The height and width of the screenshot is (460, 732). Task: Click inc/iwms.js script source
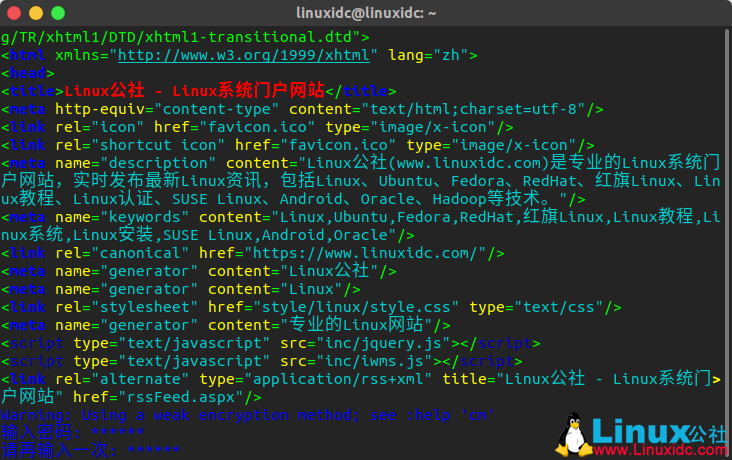coord(374,361)
